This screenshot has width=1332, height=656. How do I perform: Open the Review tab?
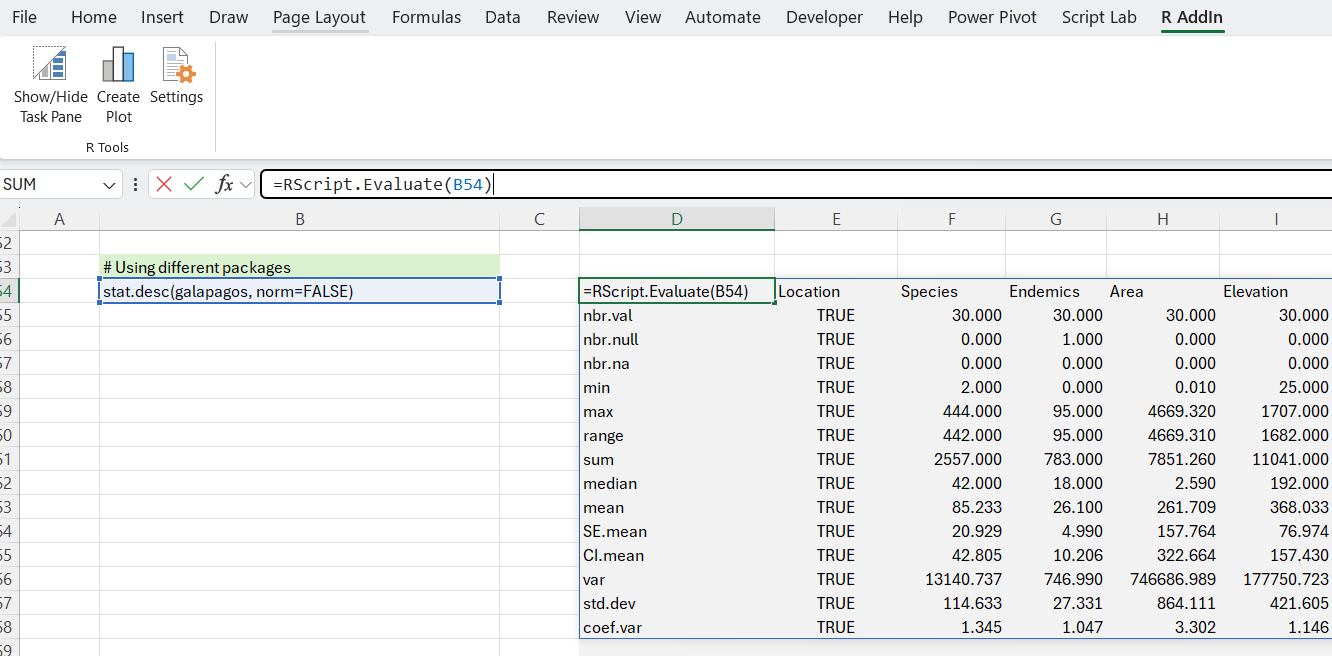click(x=573, y=17)
